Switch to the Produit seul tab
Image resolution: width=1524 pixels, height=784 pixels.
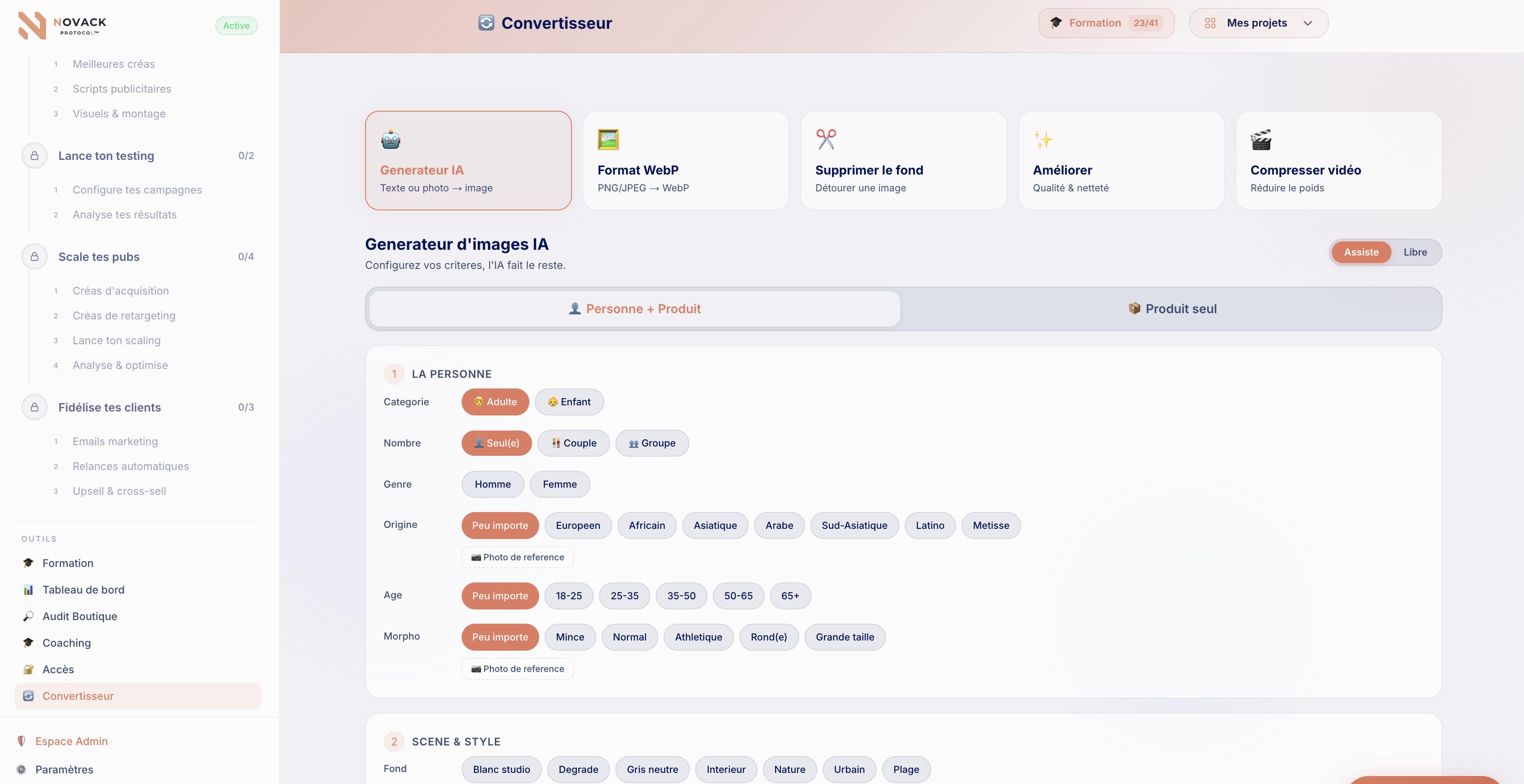coord(1171,309)
